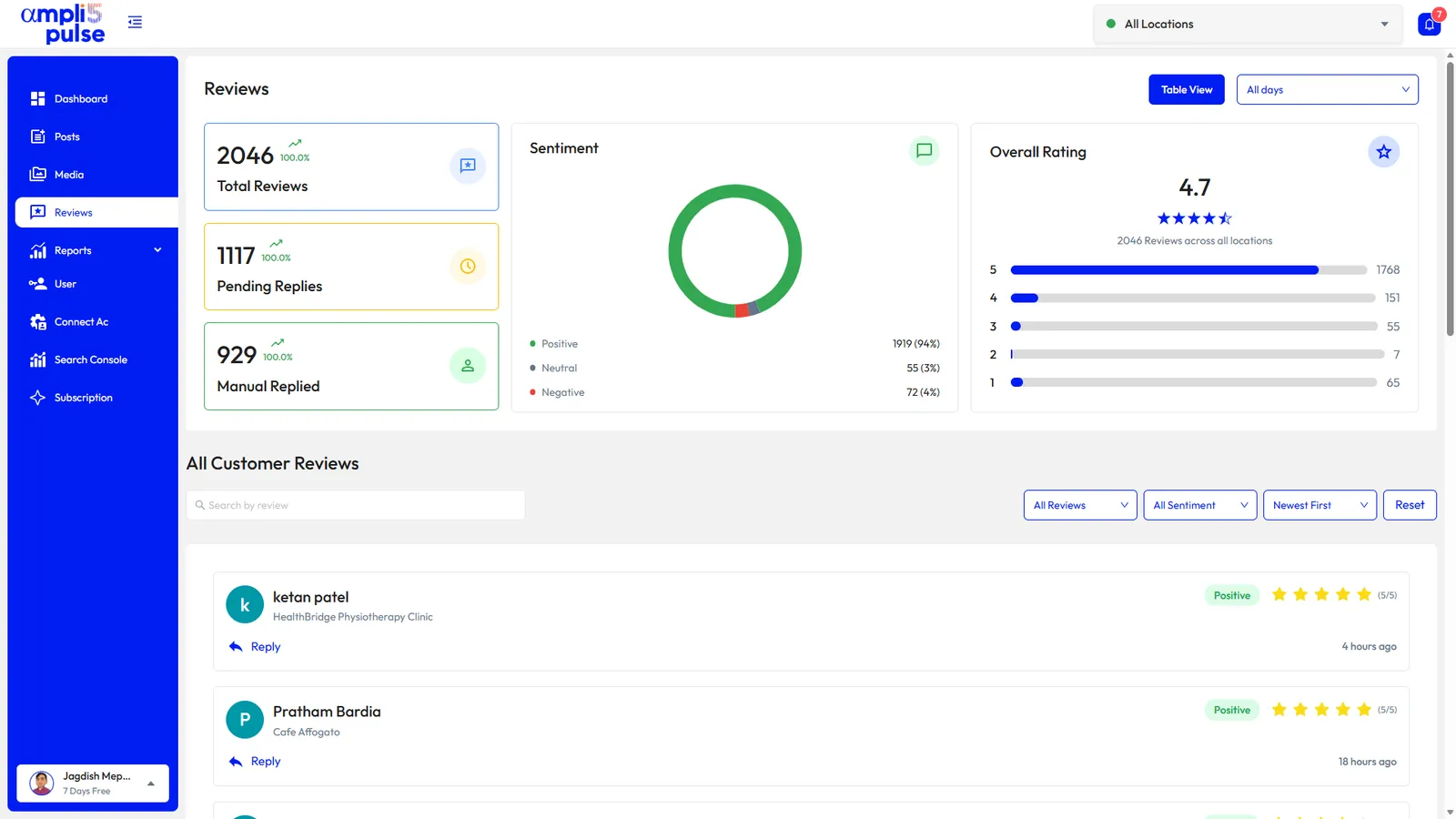
Task: Click the Positive sentiment legend entry
Action: [x=734, y=344]
